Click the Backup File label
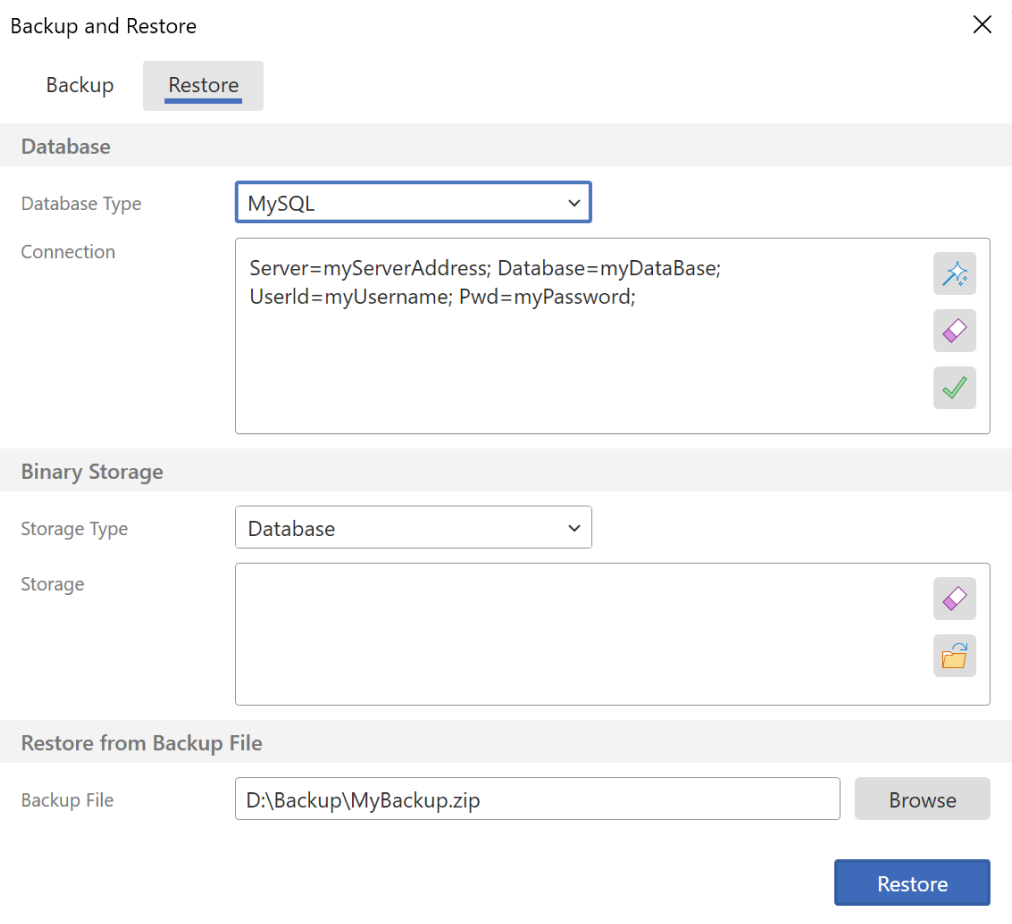This screenshot has width=1012, height=924. pos(67,800)
